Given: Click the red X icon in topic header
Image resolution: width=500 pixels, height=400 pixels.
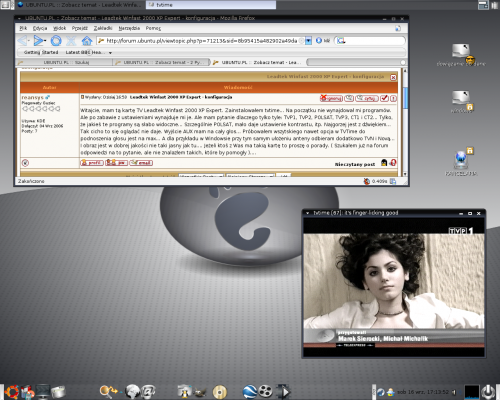Looking at the screenshot, I should [393, 77].
